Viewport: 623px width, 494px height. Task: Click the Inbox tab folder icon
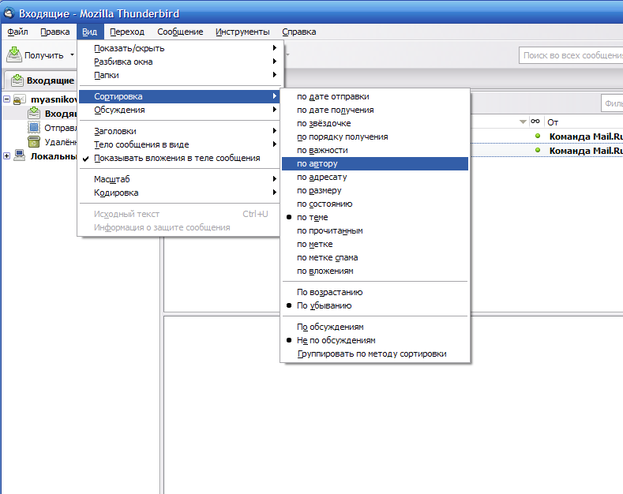coord(17,80)
